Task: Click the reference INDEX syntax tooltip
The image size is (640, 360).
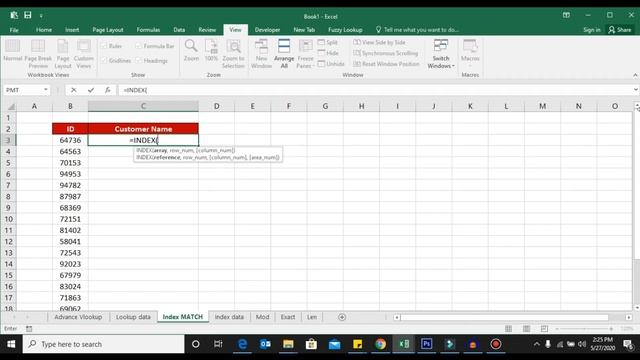Action: coord(208,158)
